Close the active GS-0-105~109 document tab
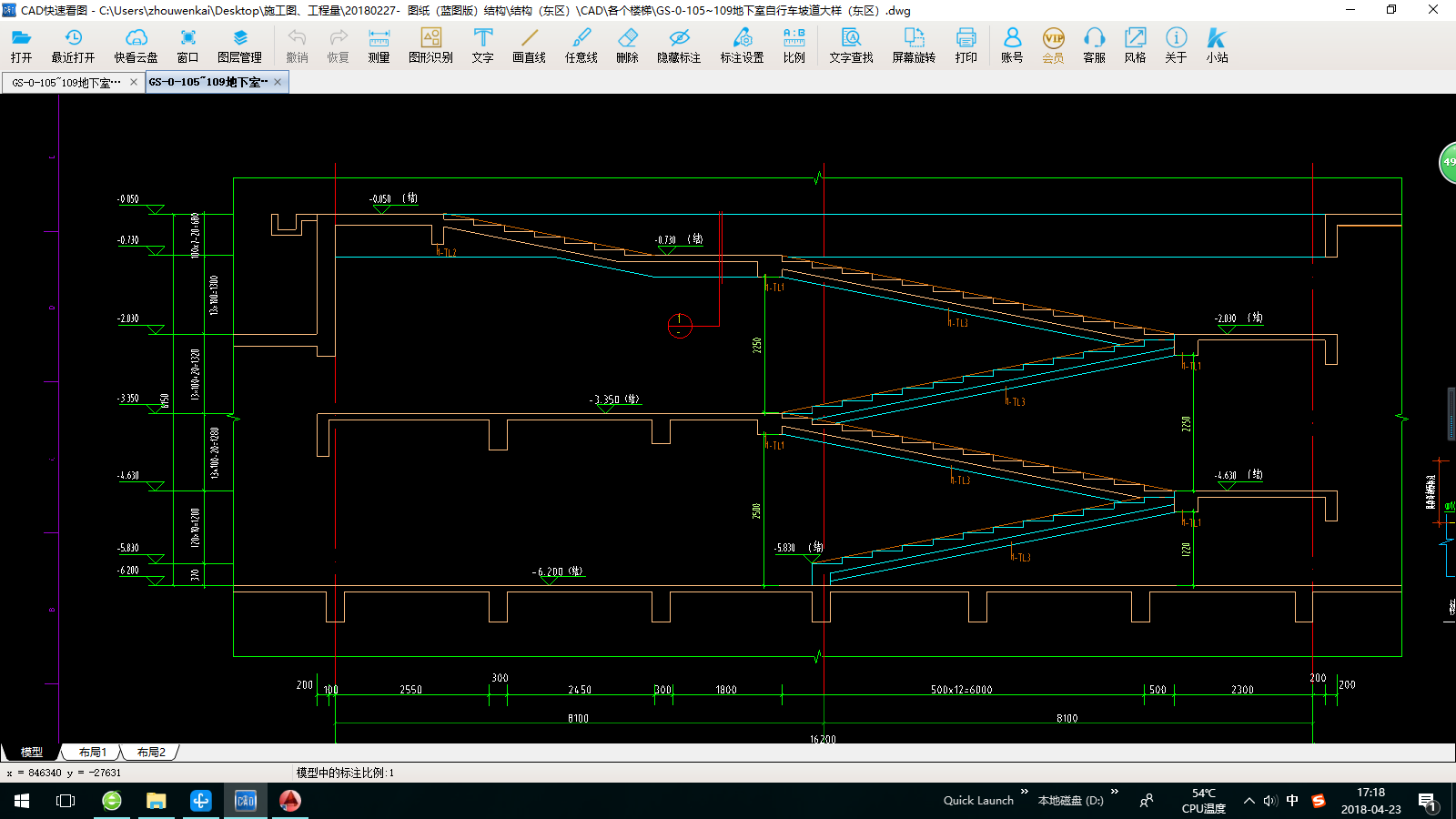Viewport: 1456px width, 819px height. [278, 82]
